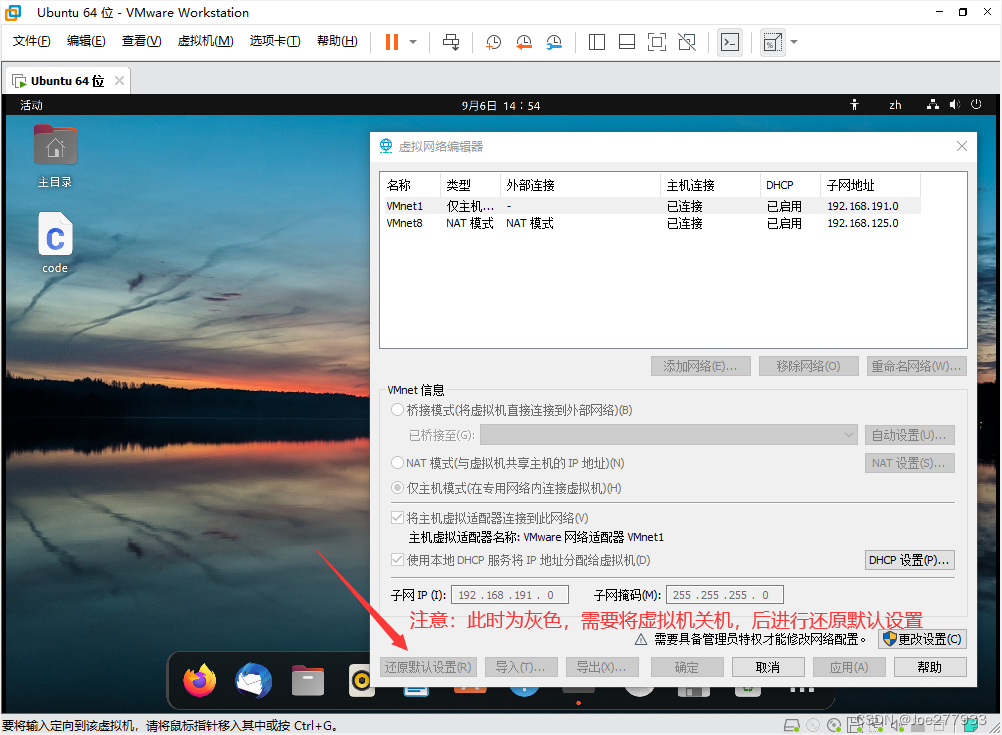Screen dimensions: 1002x735
Task: Click the 导入(T)... button
Action: [521, 667]
